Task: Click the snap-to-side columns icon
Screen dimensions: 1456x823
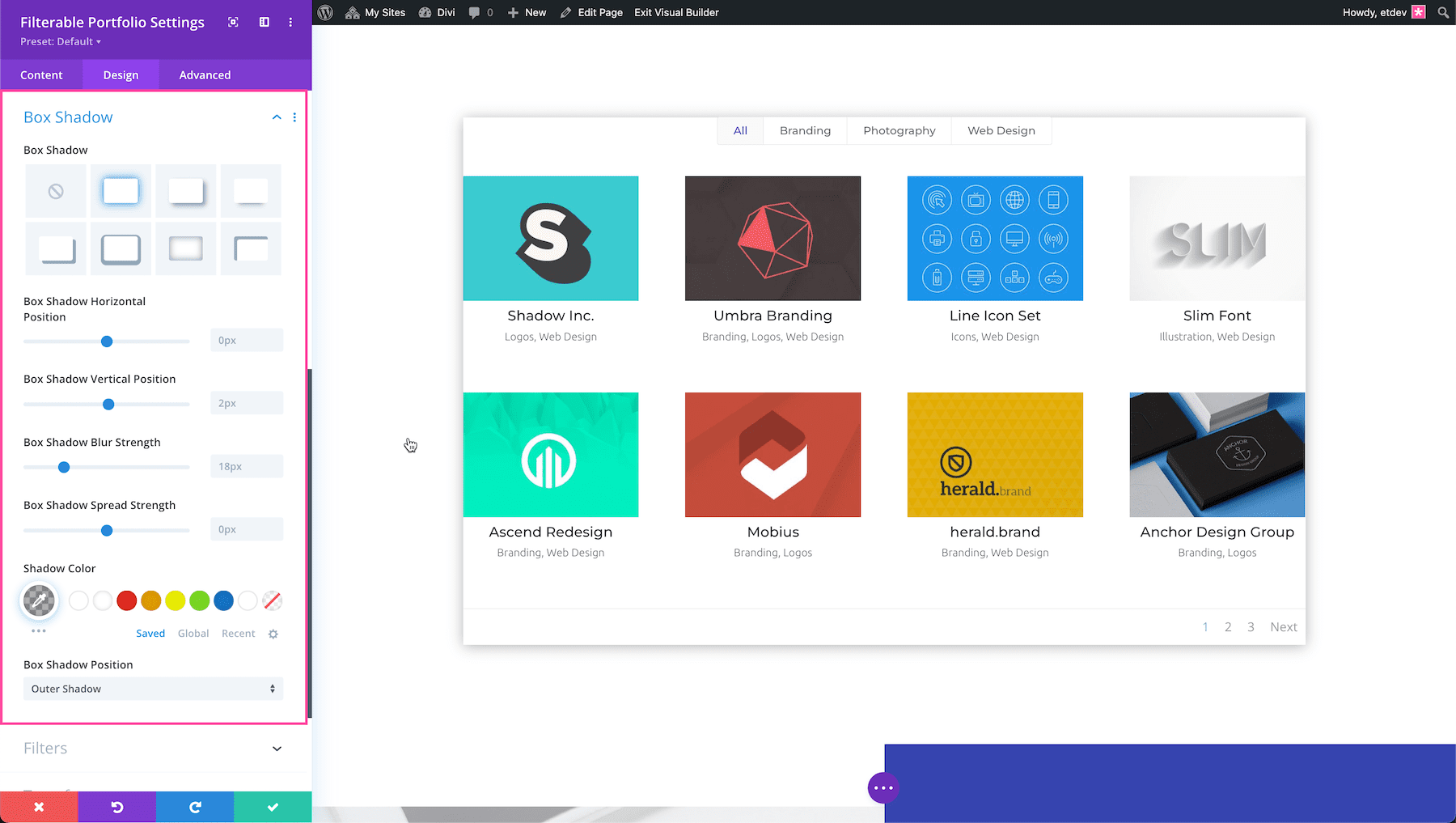Action: pos(264,23)
